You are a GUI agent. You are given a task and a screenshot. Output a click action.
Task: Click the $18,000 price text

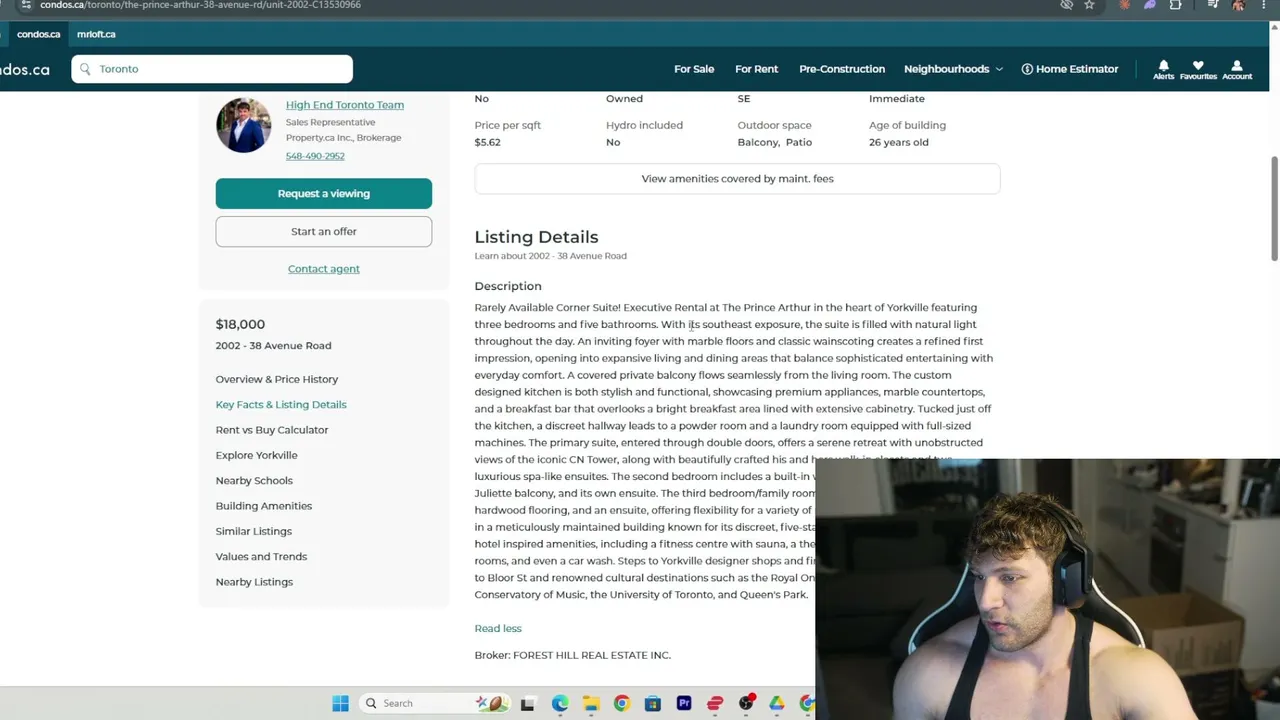pos(240,324)
